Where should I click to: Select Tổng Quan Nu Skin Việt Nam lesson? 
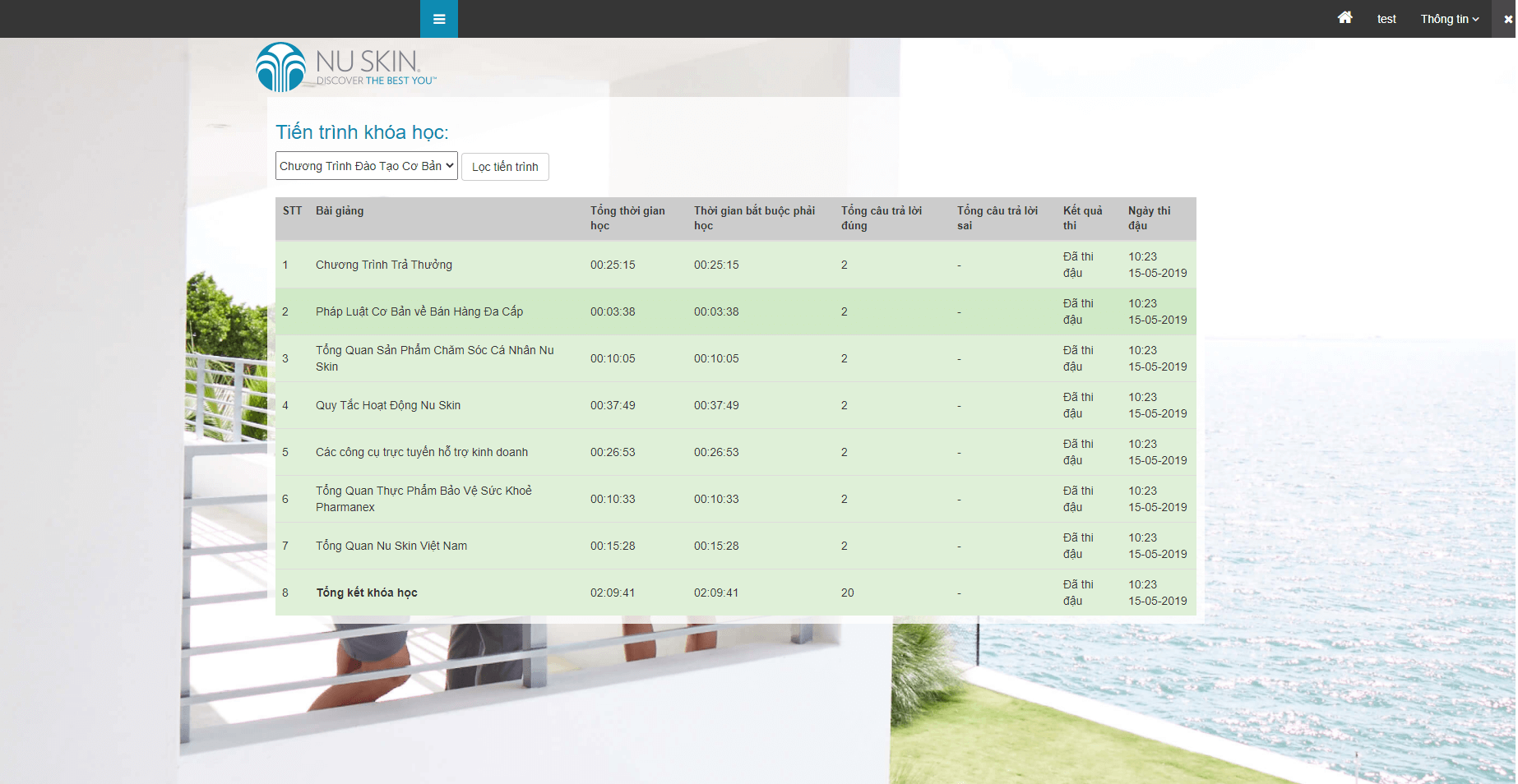[x=391, y=546]
